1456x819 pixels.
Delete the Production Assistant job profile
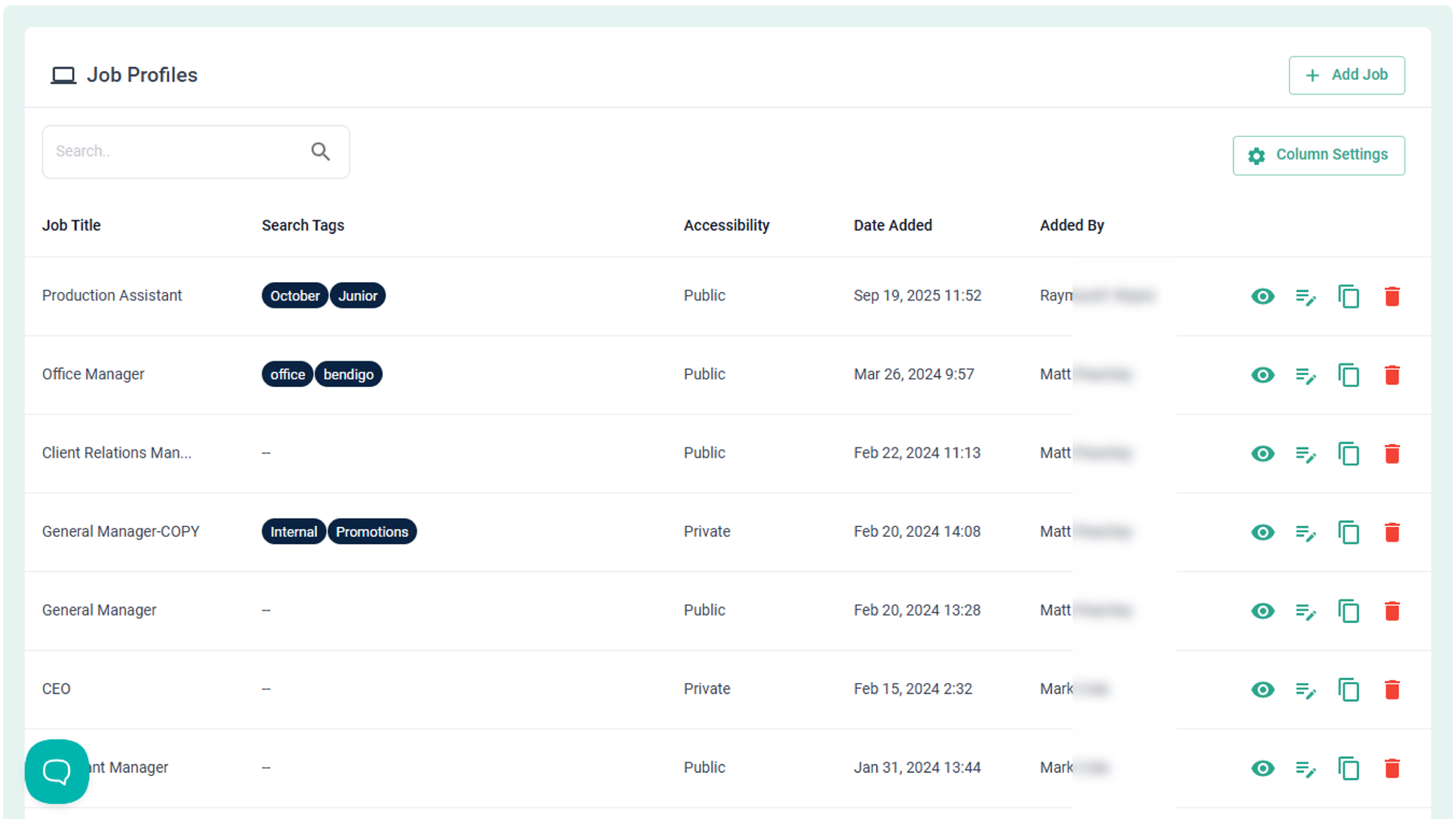(1391, 296)
